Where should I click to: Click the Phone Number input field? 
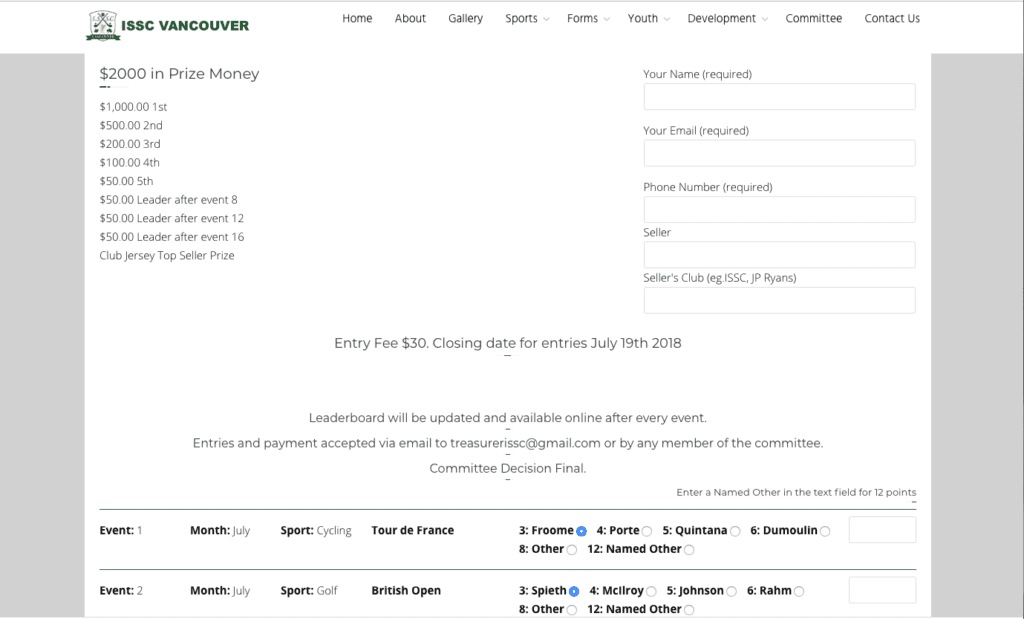click(779, 210)
